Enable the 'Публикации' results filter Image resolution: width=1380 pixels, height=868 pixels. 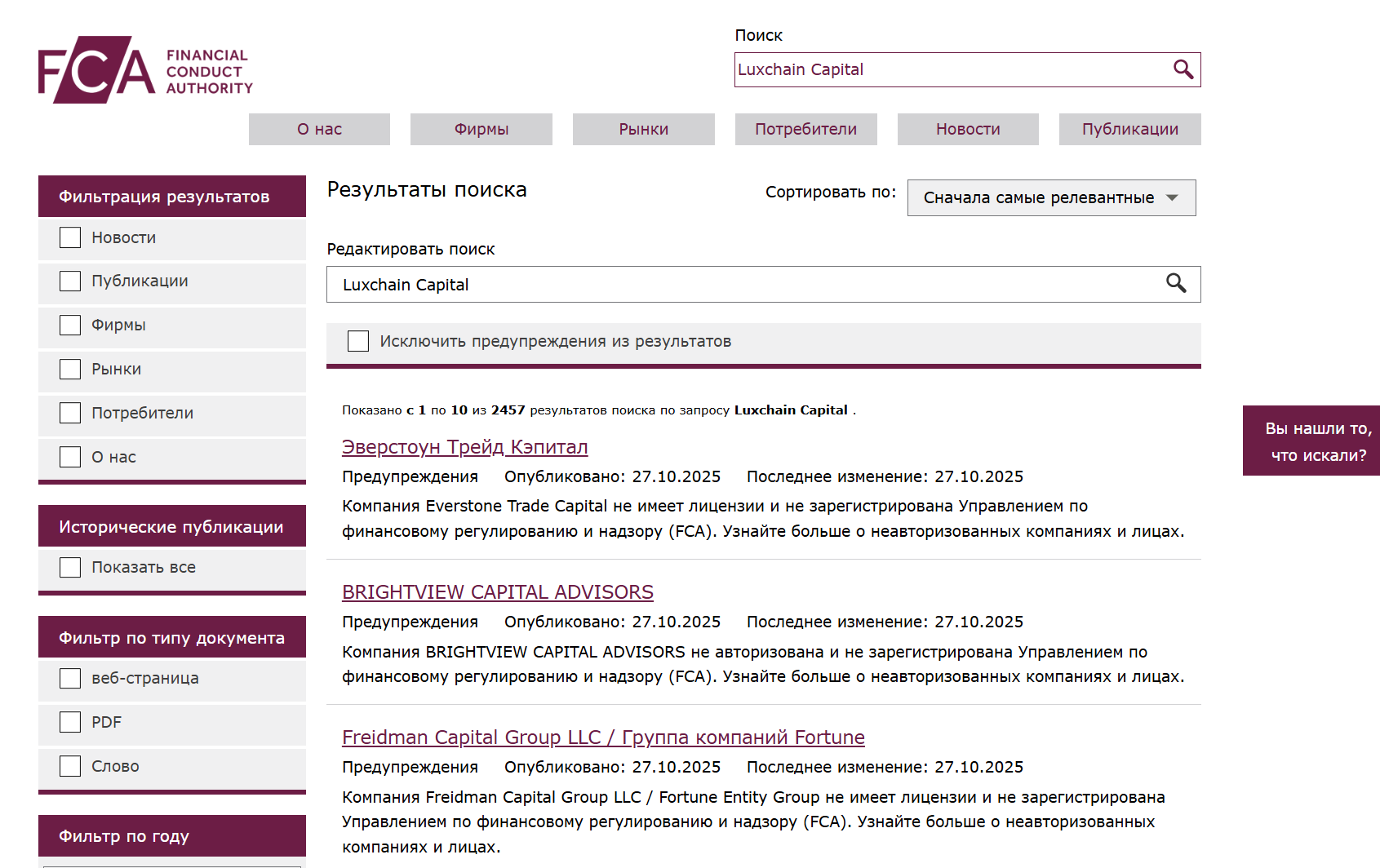pos(69,280)
